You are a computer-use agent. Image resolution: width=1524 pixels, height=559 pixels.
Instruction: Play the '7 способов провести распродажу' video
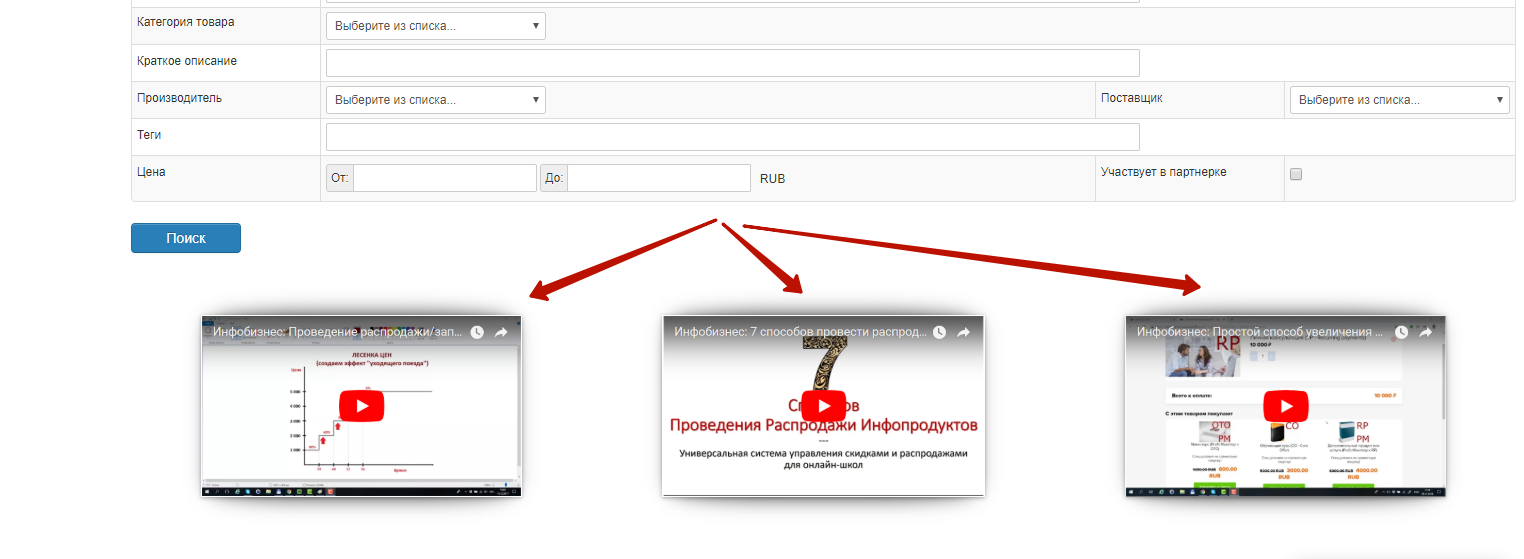823,406
